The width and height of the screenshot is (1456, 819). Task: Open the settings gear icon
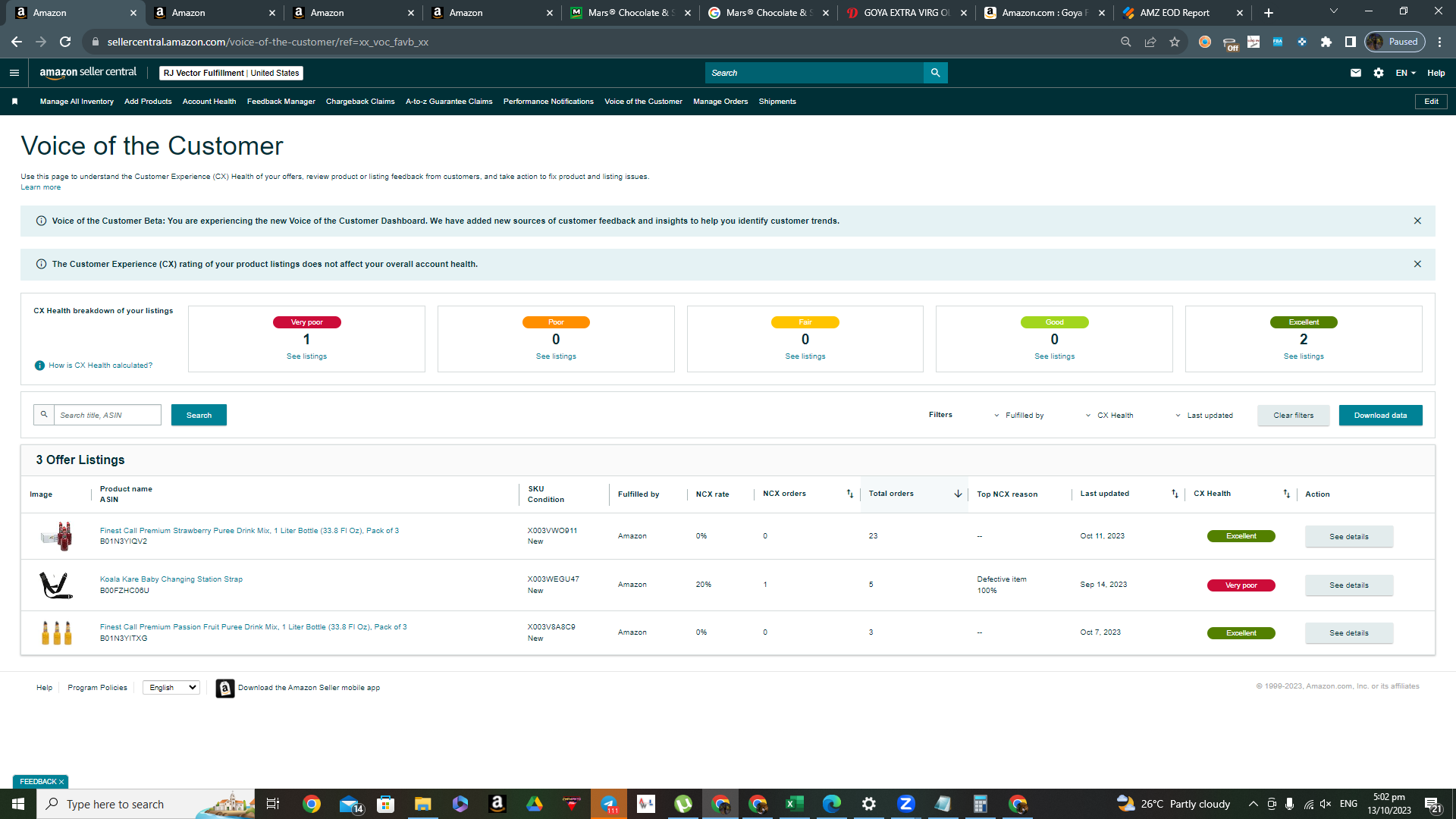(x=1379, y=73)
